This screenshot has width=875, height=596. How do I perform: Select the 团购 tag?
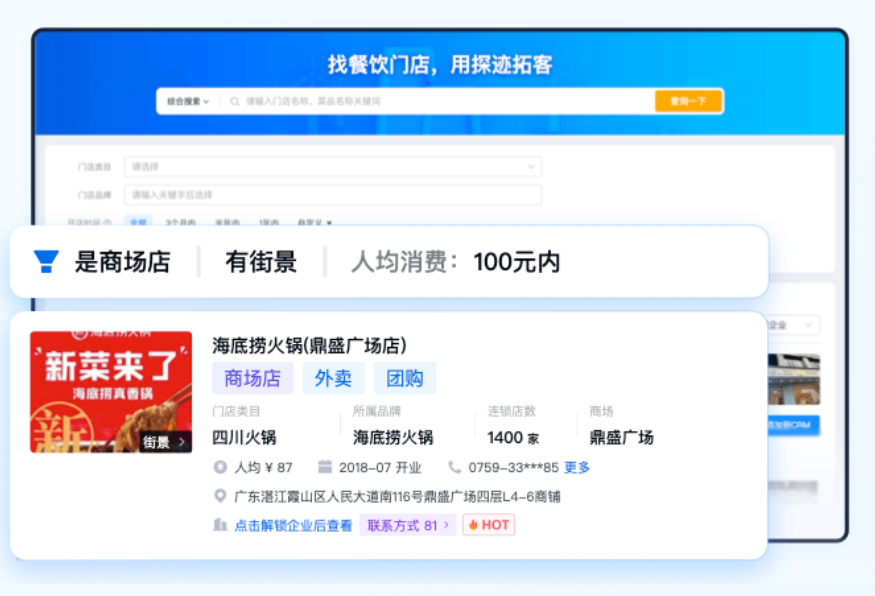[x=405, y=378]
